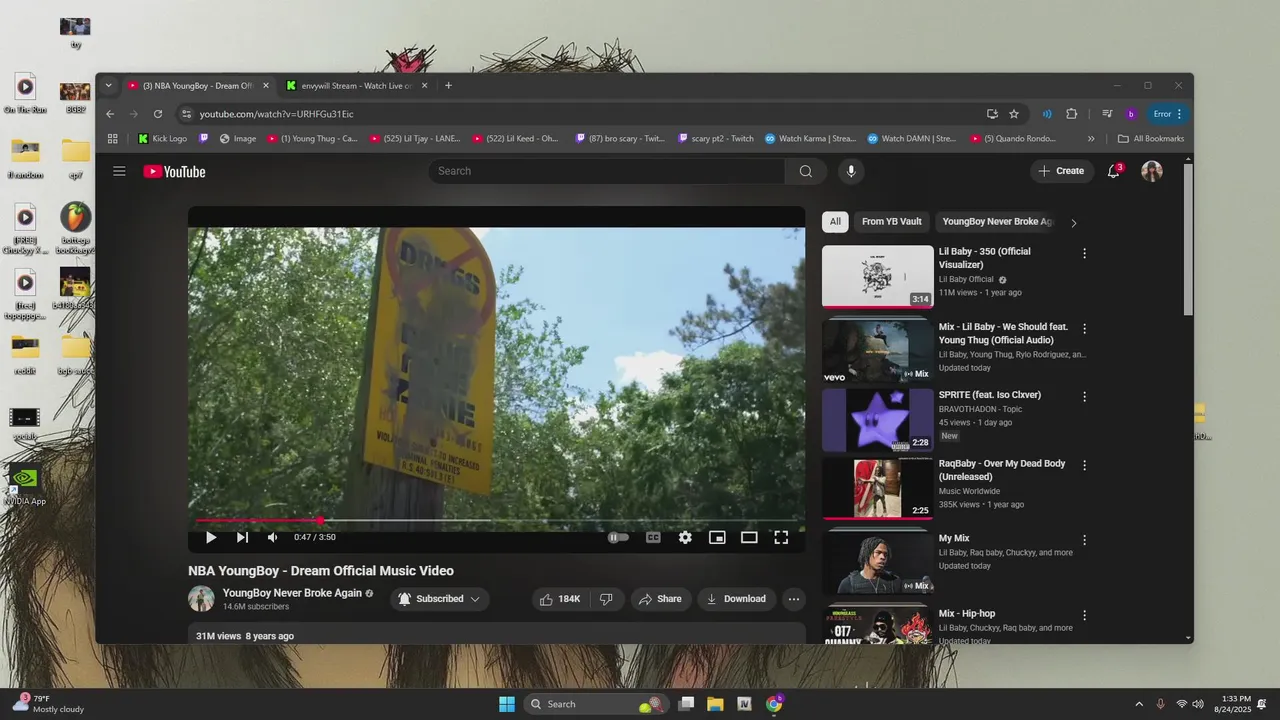Screen dimensions: 1280x720
Task: Go to the YouTube home logo
Action: click(174, 172)
